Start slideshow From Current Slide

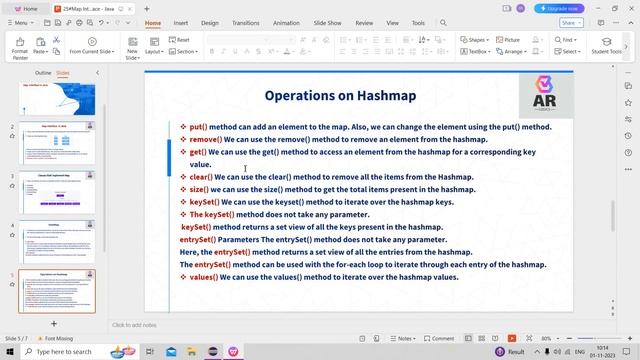tap(92, 46)
